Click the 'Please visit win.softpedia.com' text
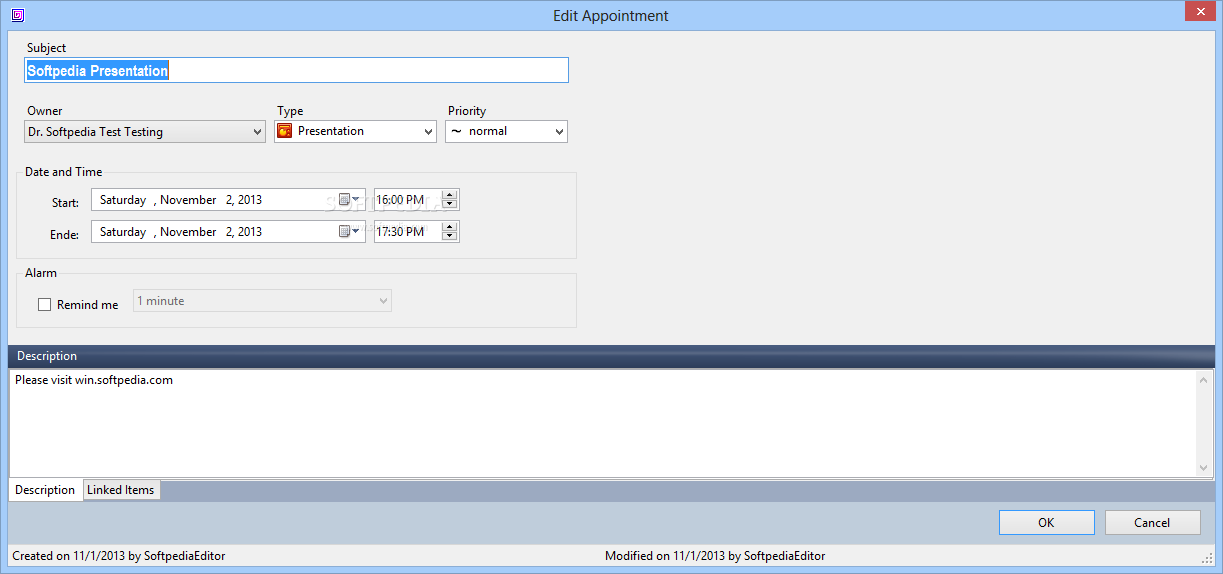 tap(94, 380)
